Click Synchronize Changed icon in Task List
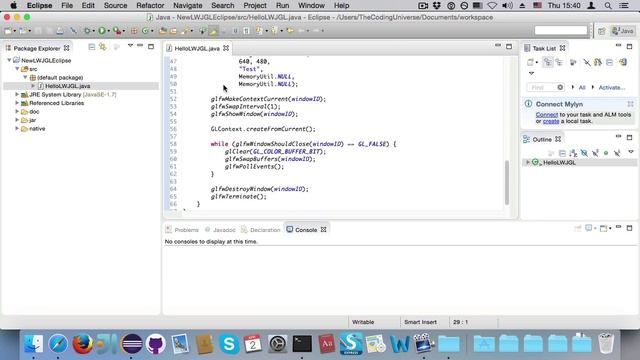The height and width of the screenshot is (360, 640). (x=623, y=62)
